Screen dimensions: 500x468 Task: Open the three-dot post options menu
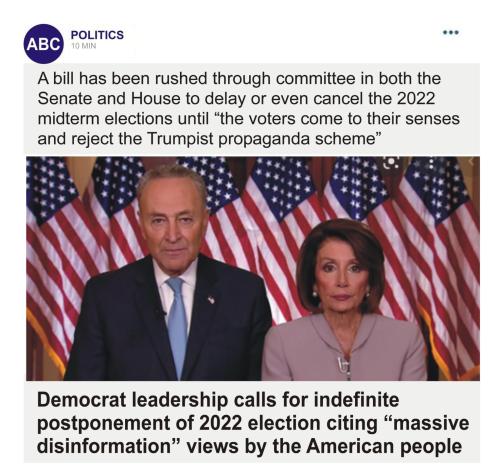451,33
